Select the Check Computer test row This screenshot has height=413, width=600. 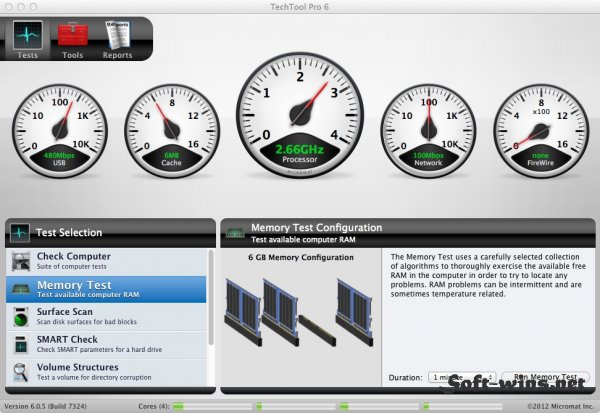tap(106, 261)
